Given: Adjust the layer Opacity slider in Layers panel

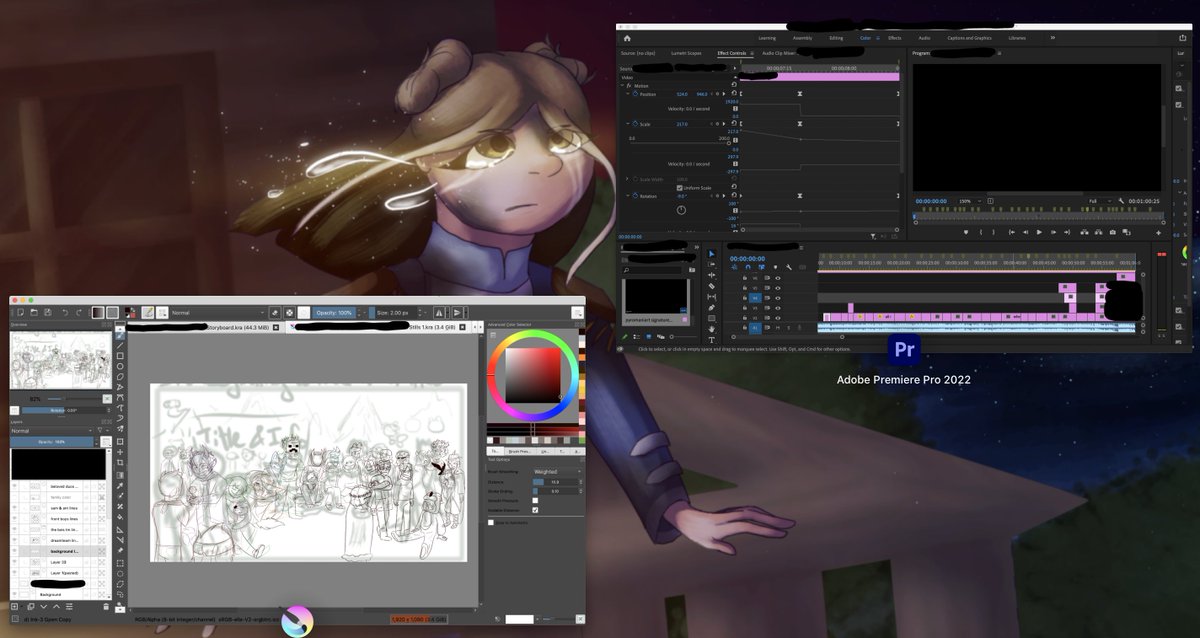Looking at the screenshot, I should 52,442.
